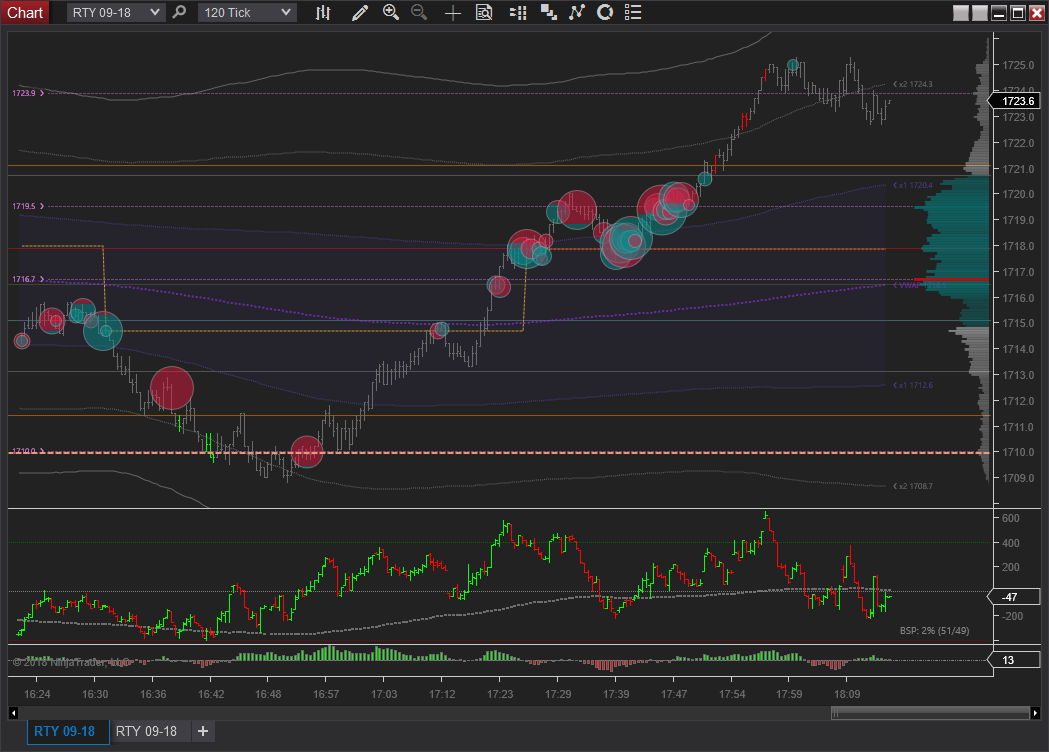The height and width of the screenshot is (752, 1049).
Task: Click the 16:57 time axis label
Action: 326,694
